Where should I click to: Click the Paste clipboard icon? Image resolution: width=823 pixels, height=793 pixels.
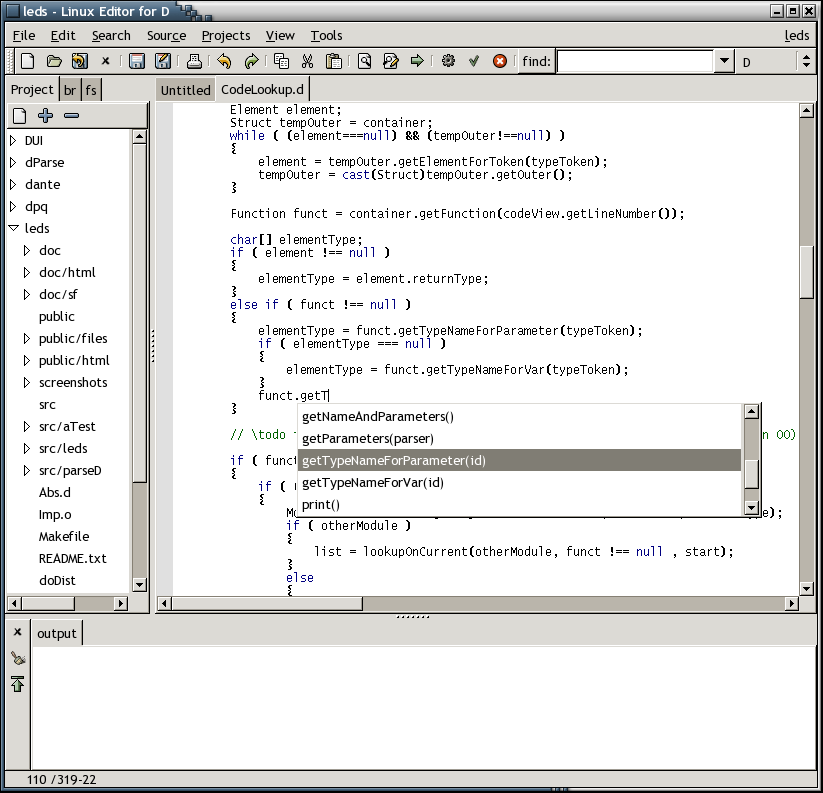coord(334,61)
